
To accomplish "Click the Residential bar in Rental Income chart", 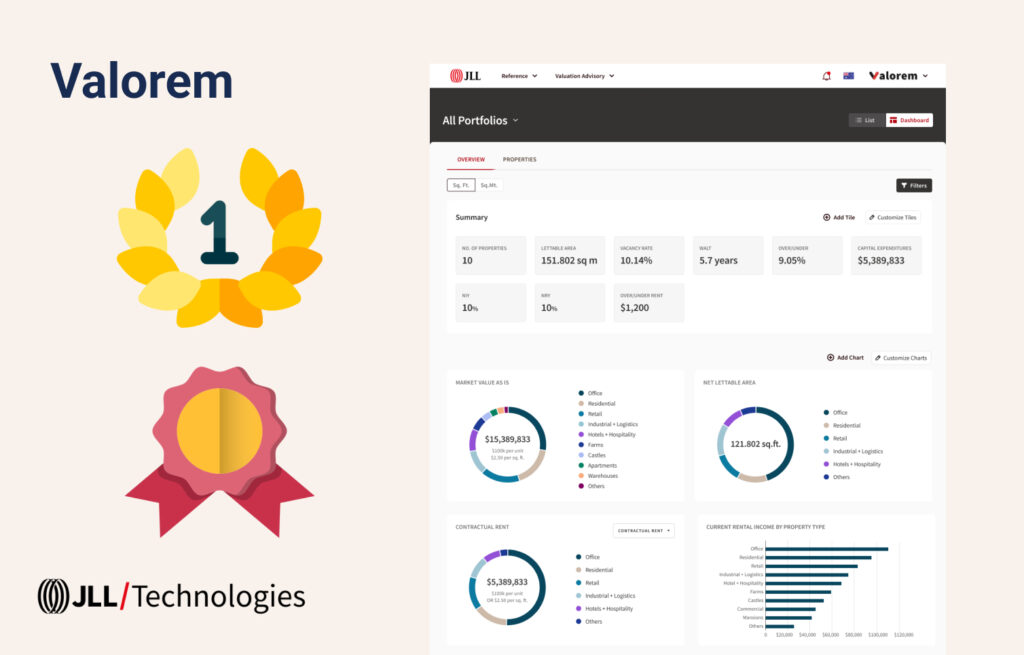I will click(x=818, y=558).
